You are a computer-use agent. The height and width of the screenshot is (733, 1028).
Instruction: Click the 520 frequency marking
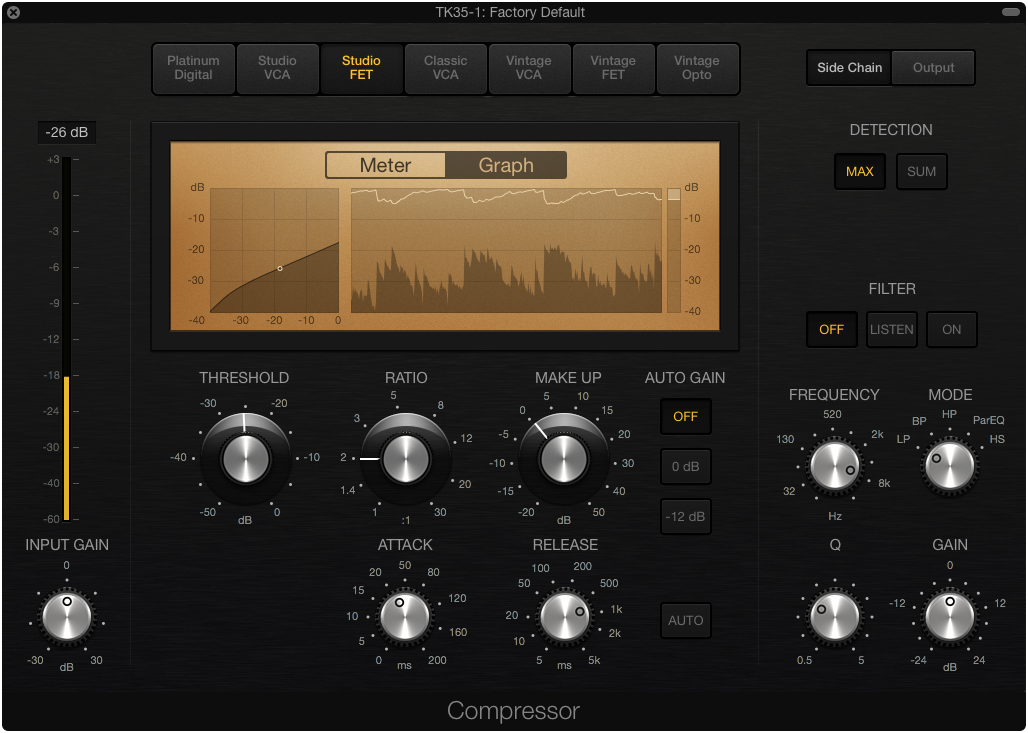tap(833, 414)
